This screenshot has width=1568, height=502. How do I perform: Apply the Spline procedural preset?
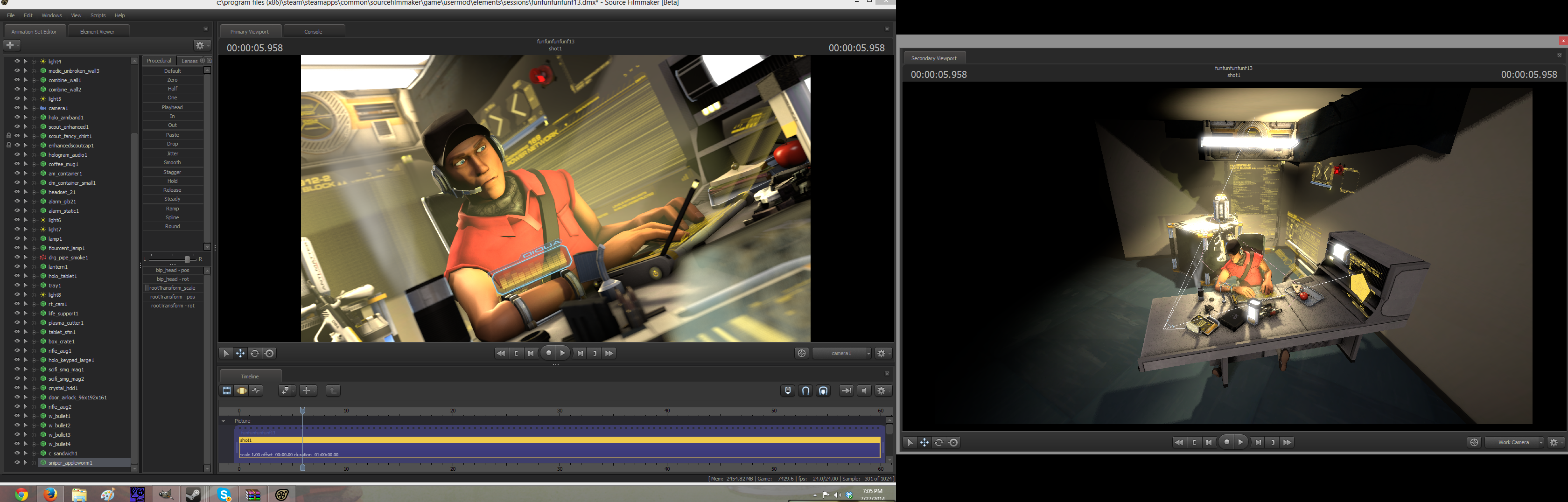coord(173,217)
